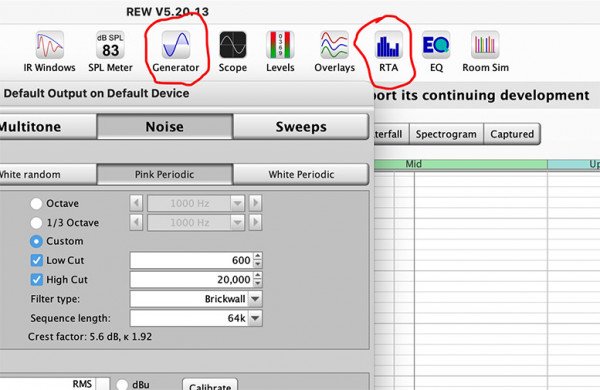
Task: Select the Octave radio button
Action: pyautogui.click(x=36, y=203)
